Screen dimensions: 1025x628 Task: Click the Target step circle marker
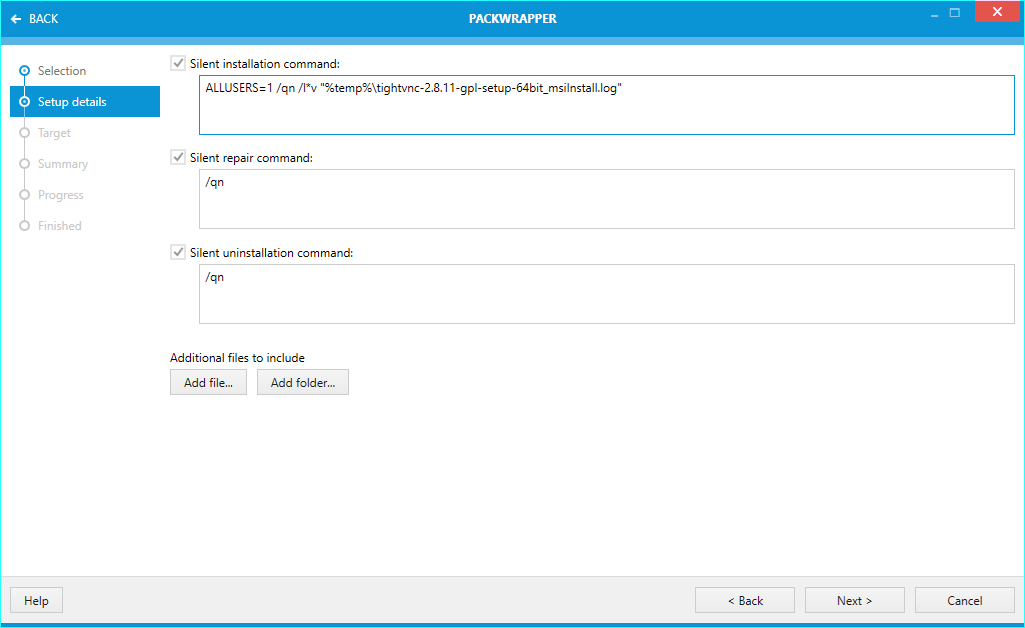coord(25,133)
